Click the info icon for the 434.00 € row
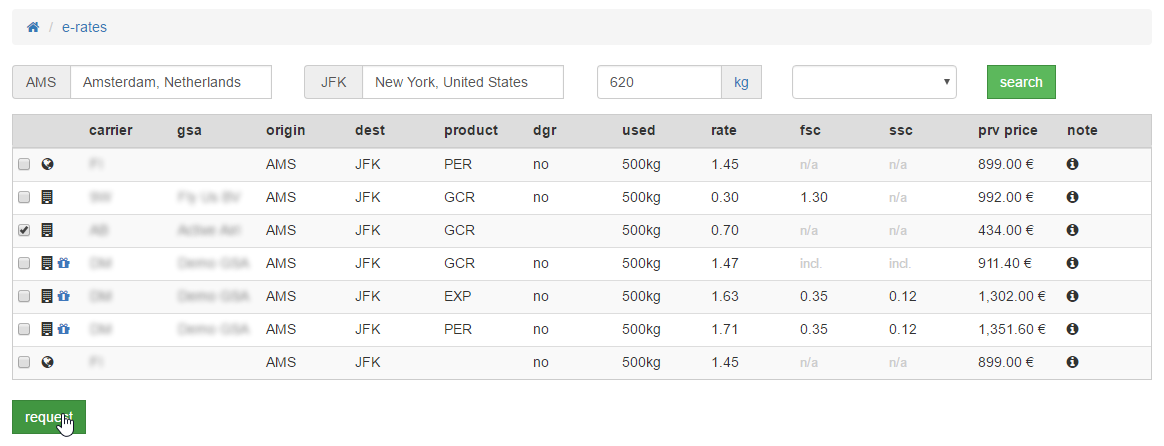1164x446 pixels. [x=1072, y=230]
